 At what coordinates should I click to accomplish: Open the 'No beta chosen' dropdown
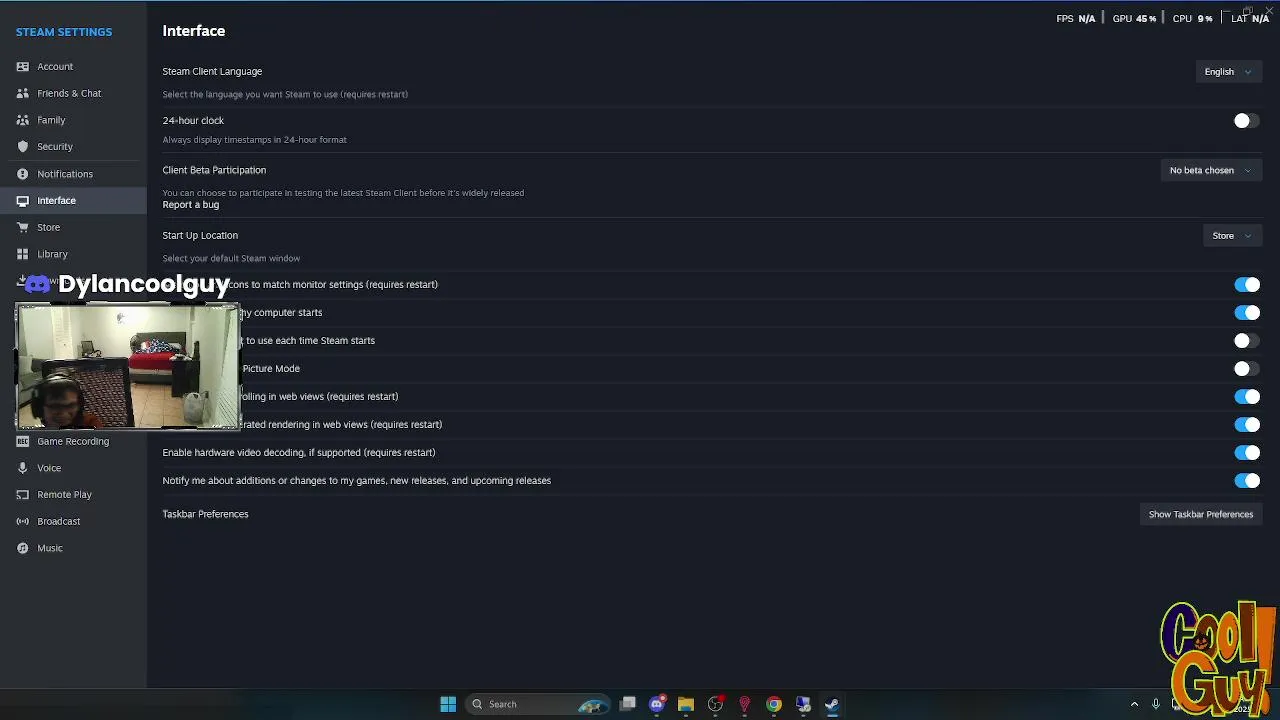pos(1211,171)
